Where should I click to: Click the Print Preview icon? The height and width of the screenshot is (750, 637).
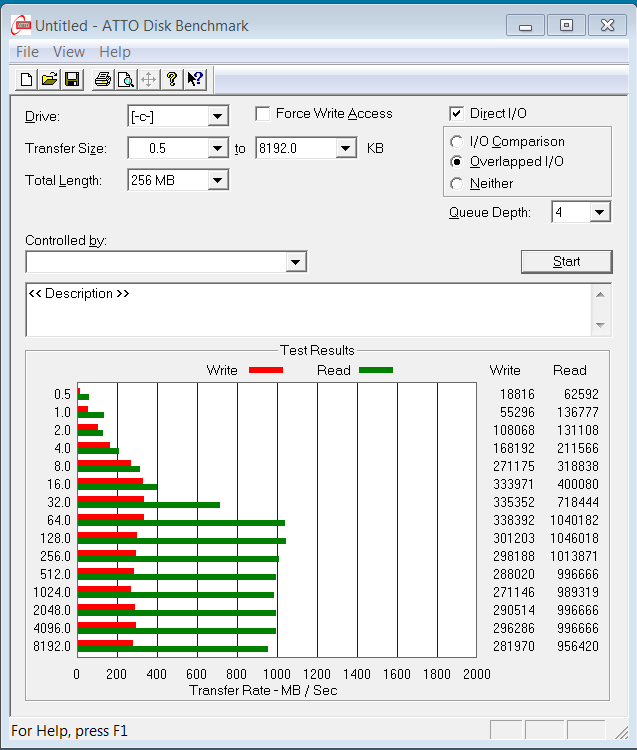click(126, 79)
